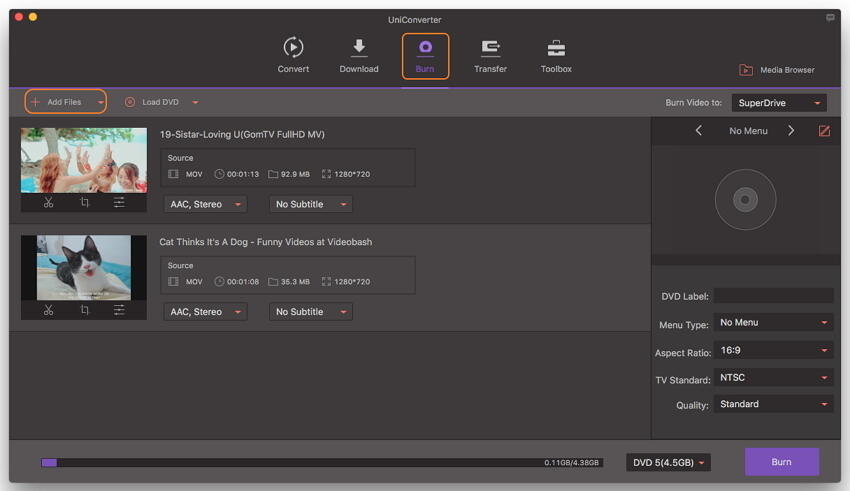Image resolution: width=850 pixels, height=491 pixels.
Task: Go to the Transfer tab
Action: coord(490,55)
